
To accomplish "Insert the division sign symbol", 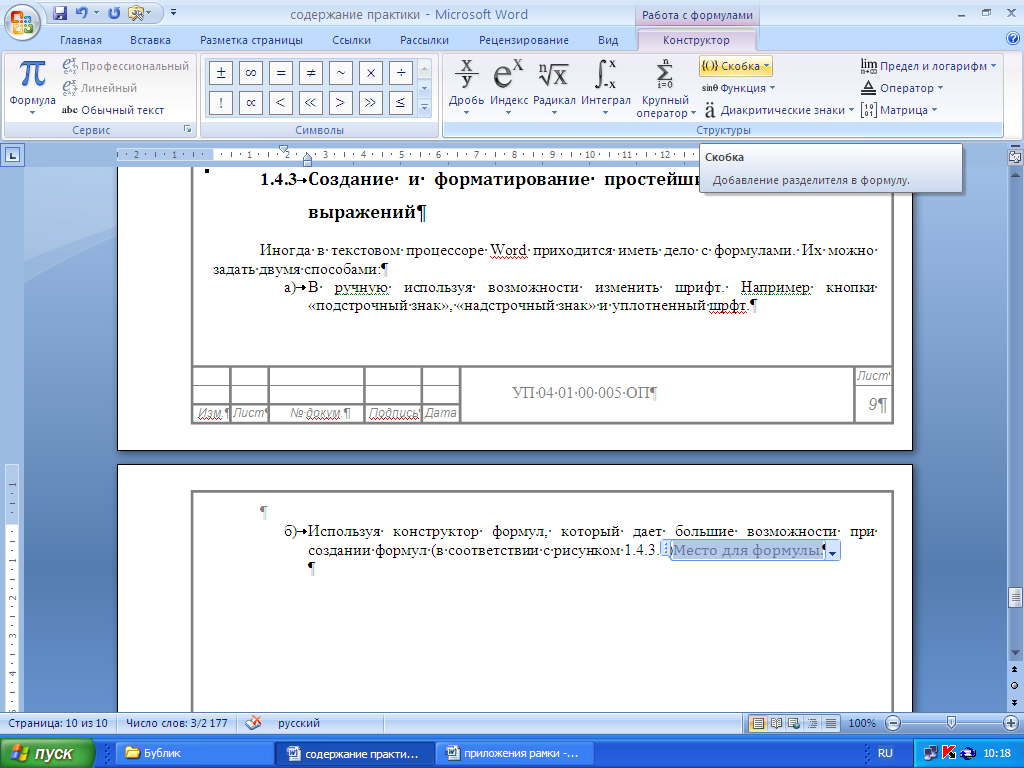I will (x=401, y=73).
